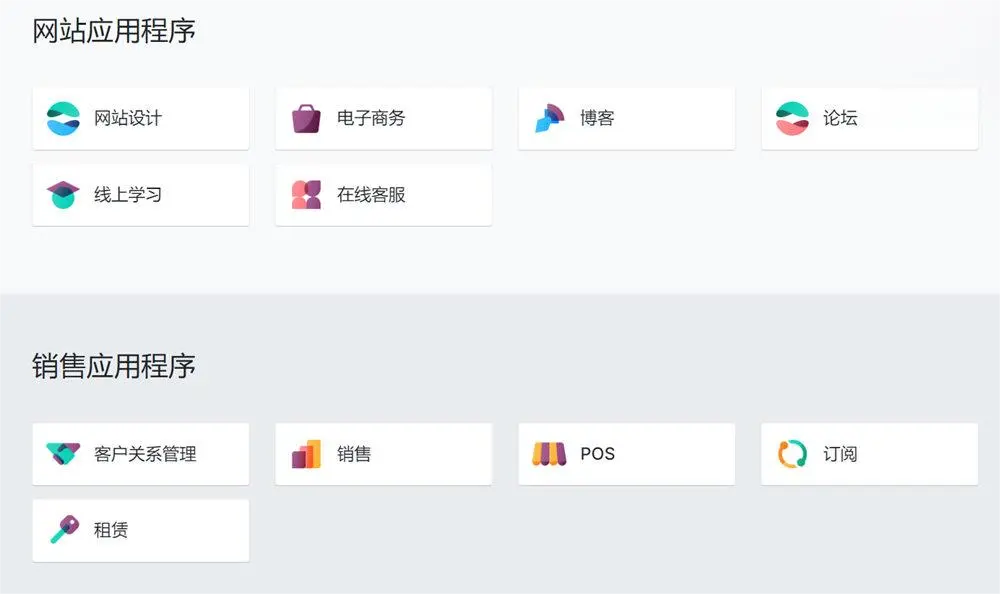Image resolution: width=1000 pixels, height=594 pixels.
Task: Click the 论坛 app icon
Action: tap(792, 118)
